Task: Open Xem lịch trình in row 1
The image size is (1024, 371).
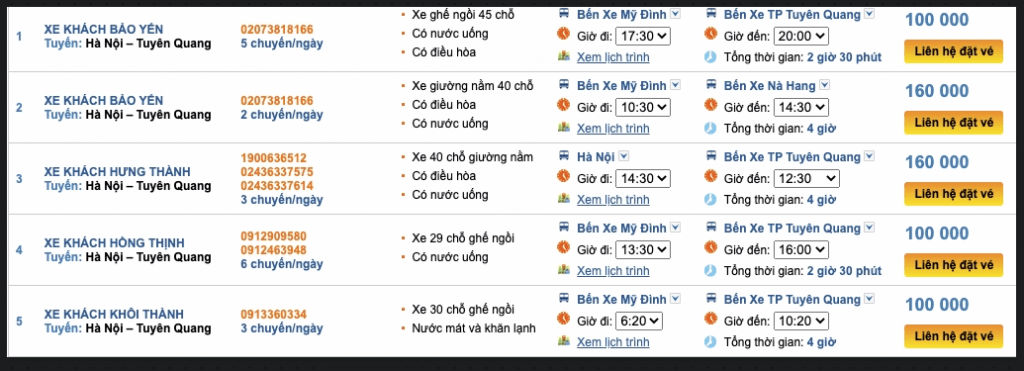Action: [613, 57]
